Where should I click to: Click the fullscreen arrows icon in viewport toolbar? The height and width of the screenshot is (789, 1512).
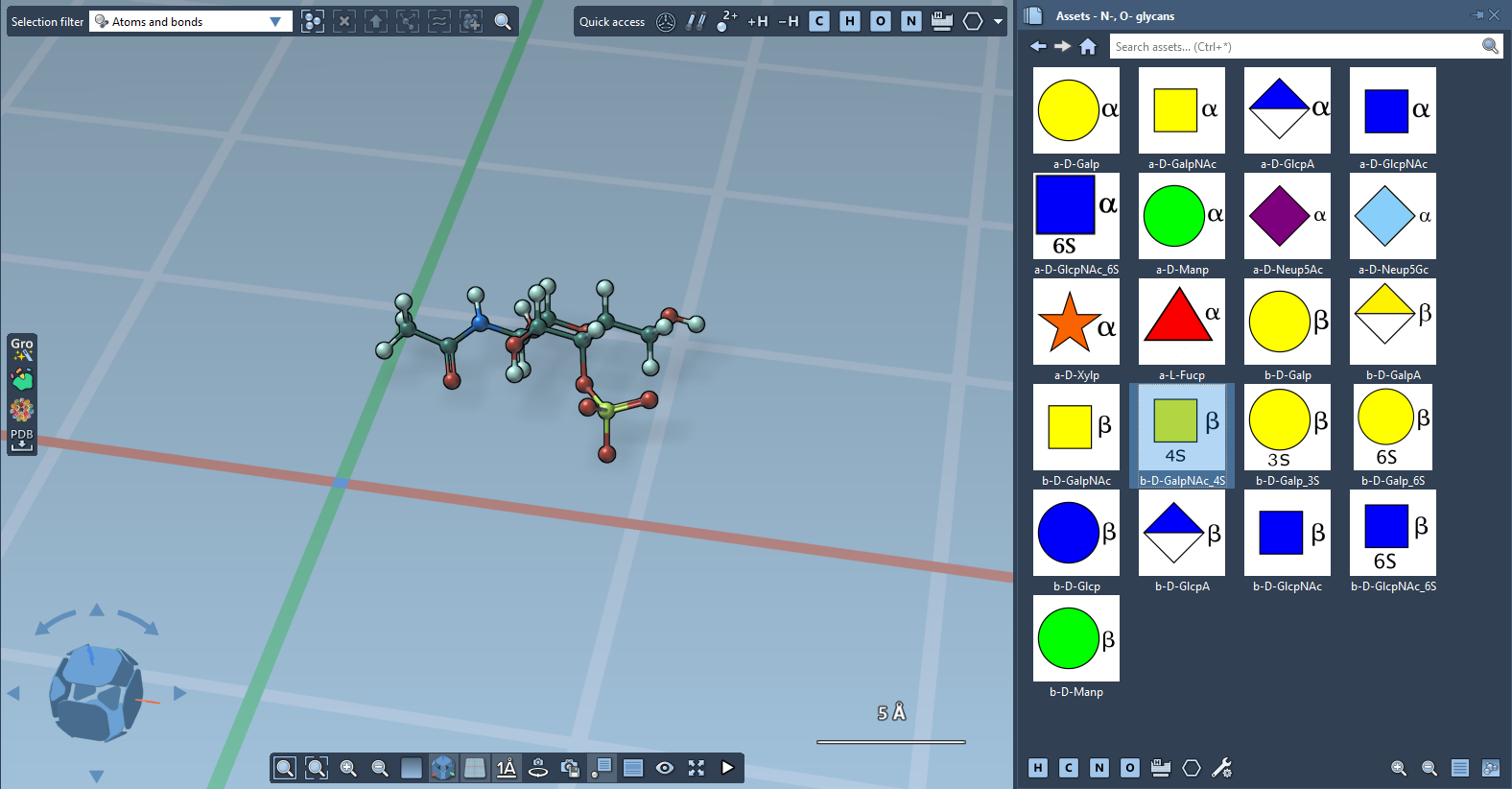[697, 768]
